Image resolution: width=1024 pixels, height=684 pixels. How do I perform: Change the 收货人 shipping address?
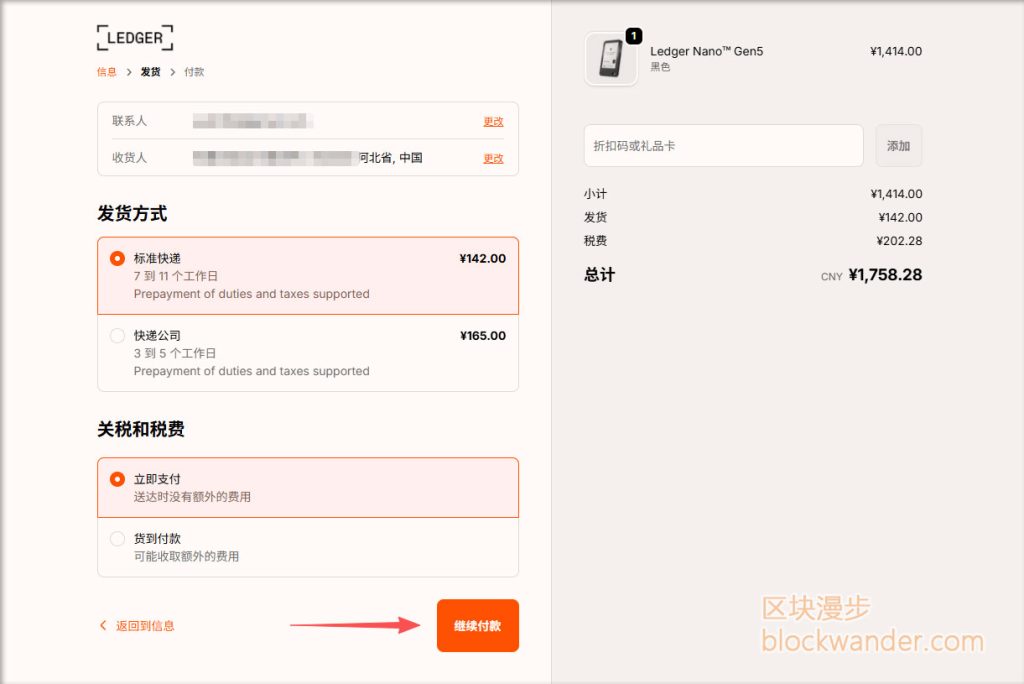493,158
